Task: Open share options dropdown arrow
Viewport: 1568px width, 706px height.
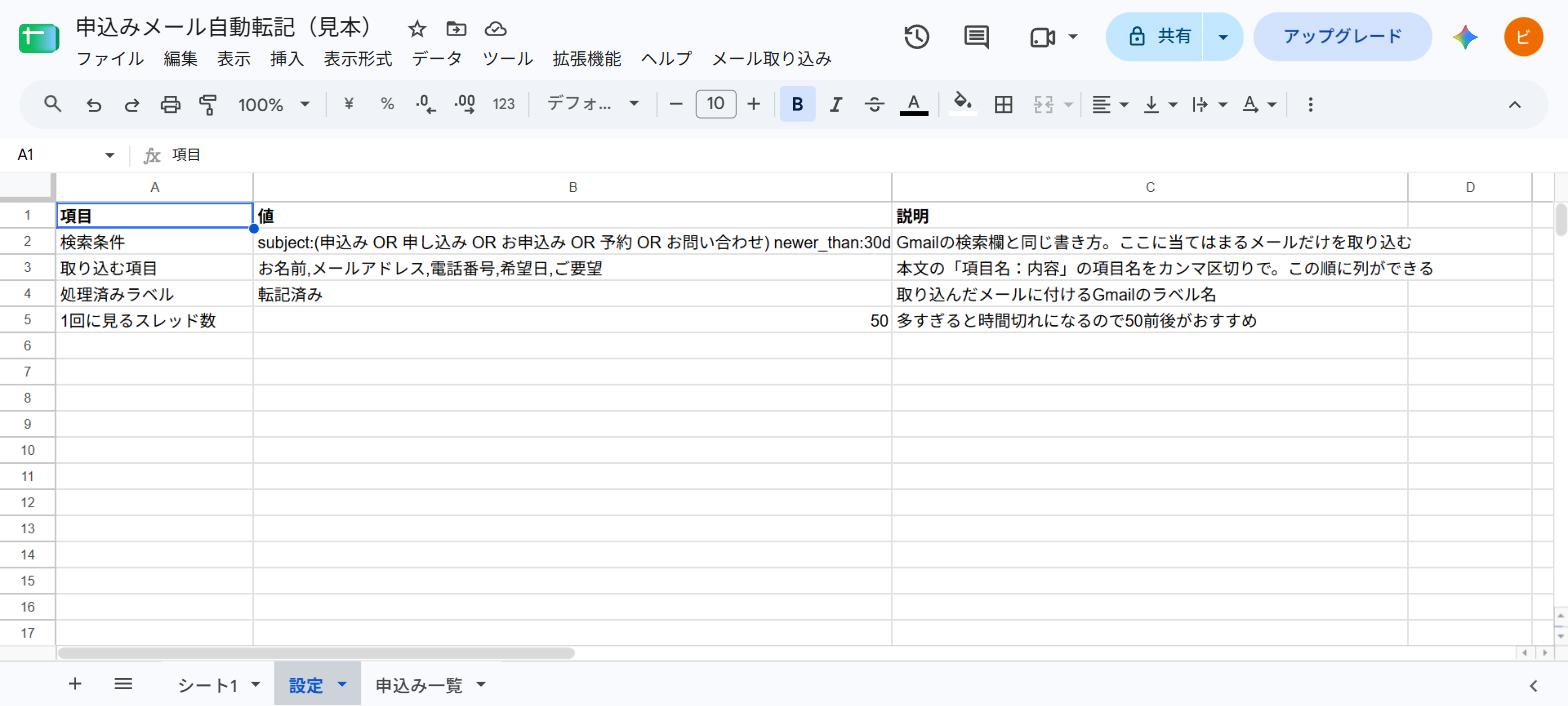Action: point(1223,37)
